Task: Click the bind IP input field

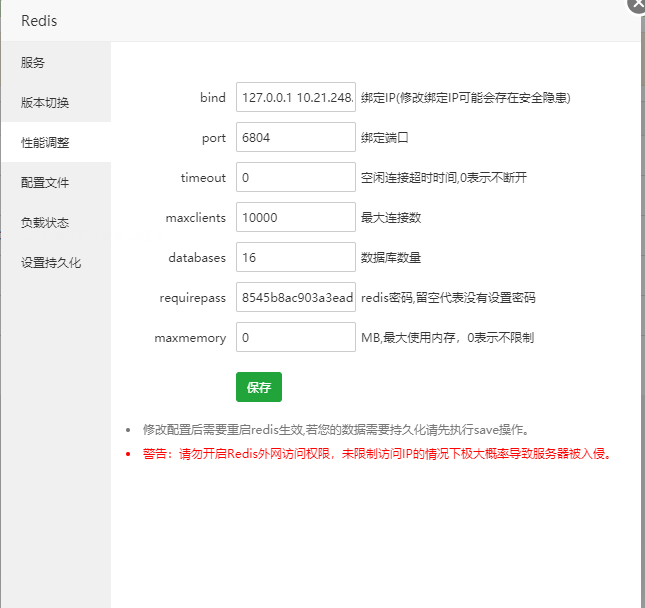Action: (296, 97)
